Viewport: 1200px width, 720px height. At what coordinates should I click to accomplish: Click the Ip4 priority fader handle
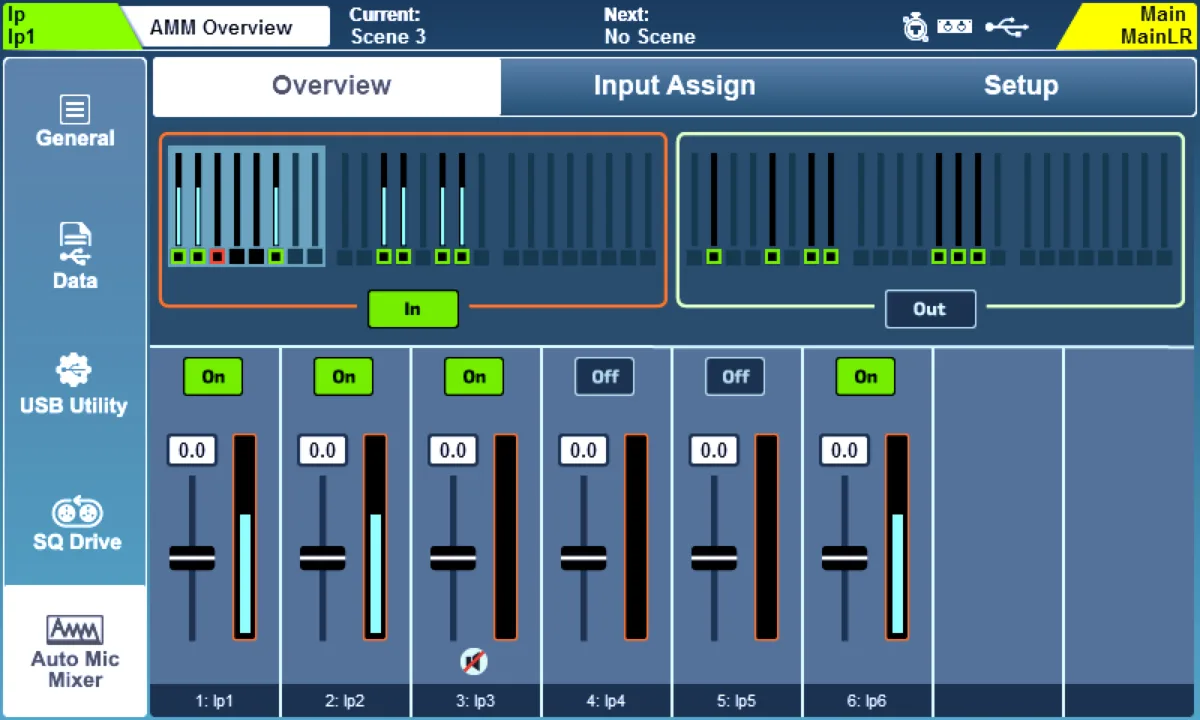(584, 558)
